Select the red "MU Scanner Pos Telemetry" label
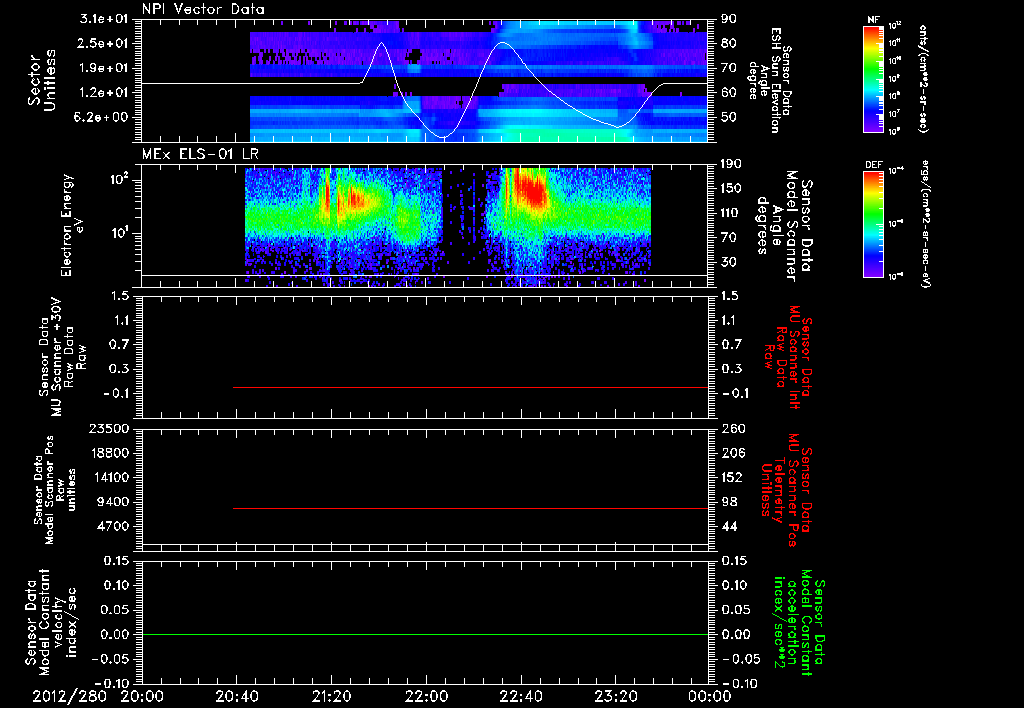This screenshot has width=1024, height=708. click(x=787, y=490)
